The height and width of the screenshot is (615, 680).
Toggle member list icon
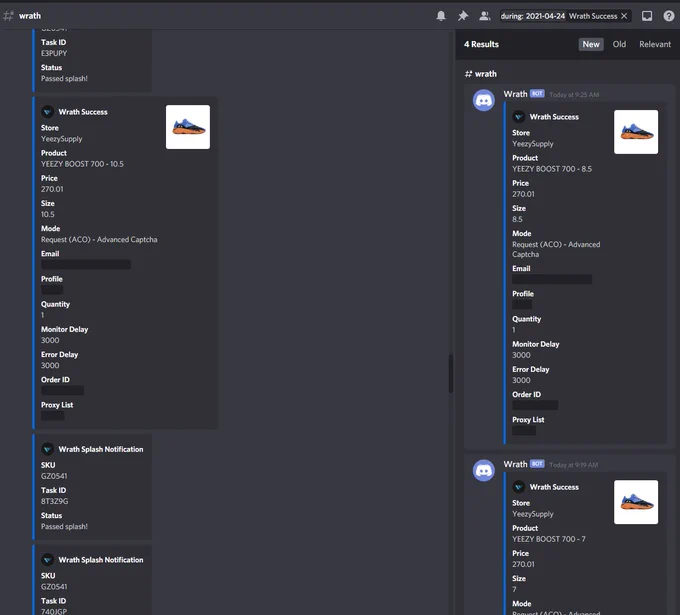pyautogui.click(x=484, y=16)
